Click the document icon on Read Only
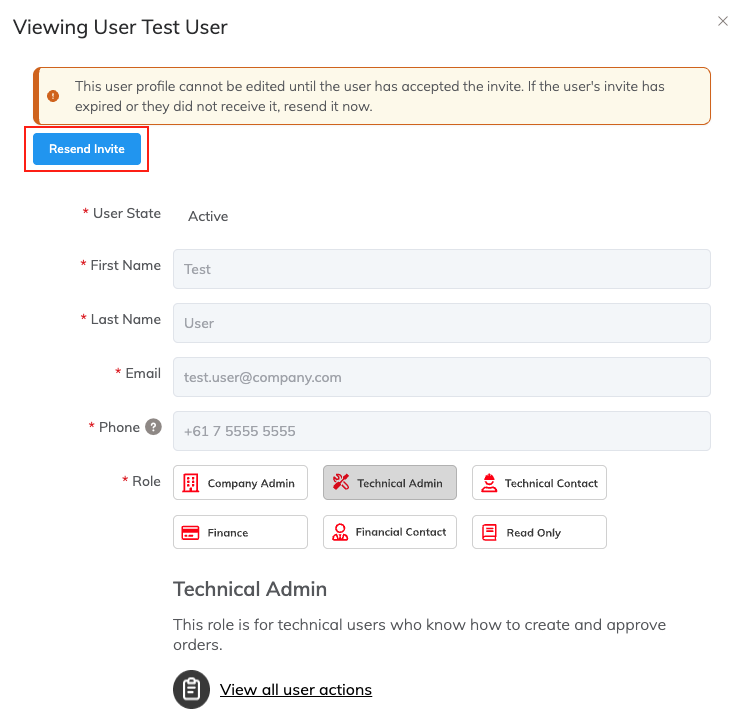Viewport: 744px width, 728px height. pos(490,533)
